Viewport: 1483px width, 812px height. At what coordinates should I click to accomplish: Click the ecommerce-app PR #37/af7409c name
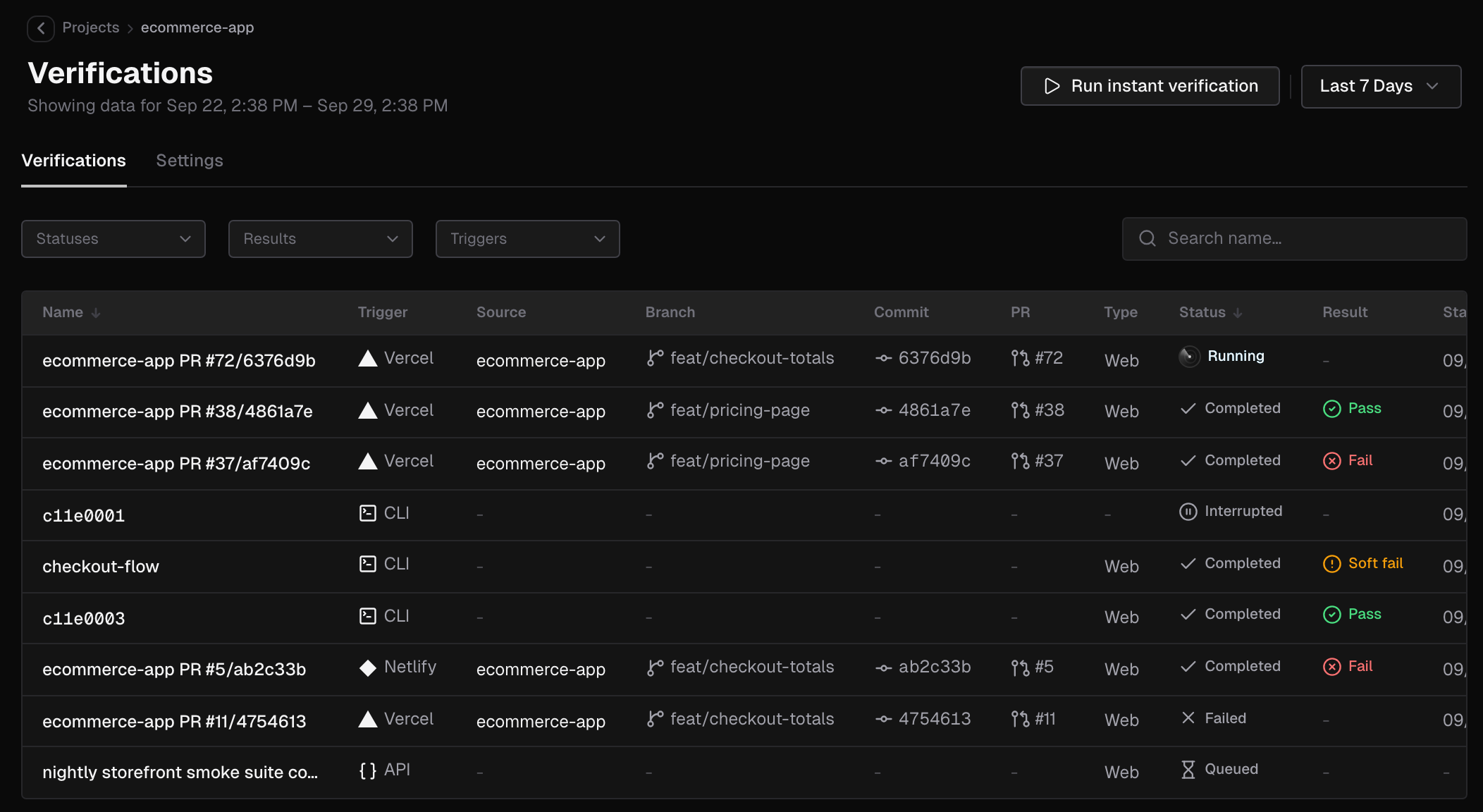coord(176,464)
